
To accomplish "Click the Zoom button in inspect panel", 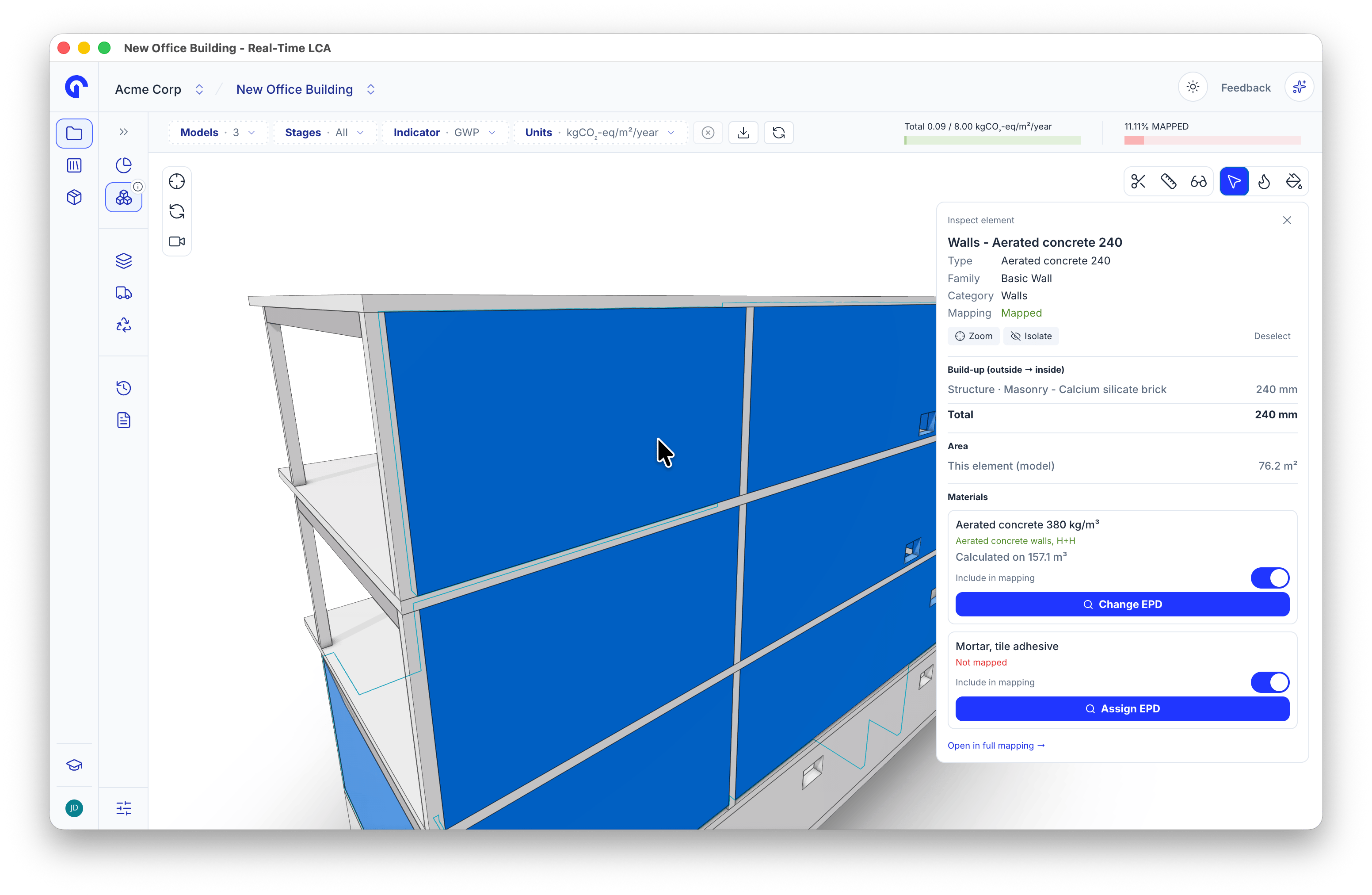I will coord(974,336).
